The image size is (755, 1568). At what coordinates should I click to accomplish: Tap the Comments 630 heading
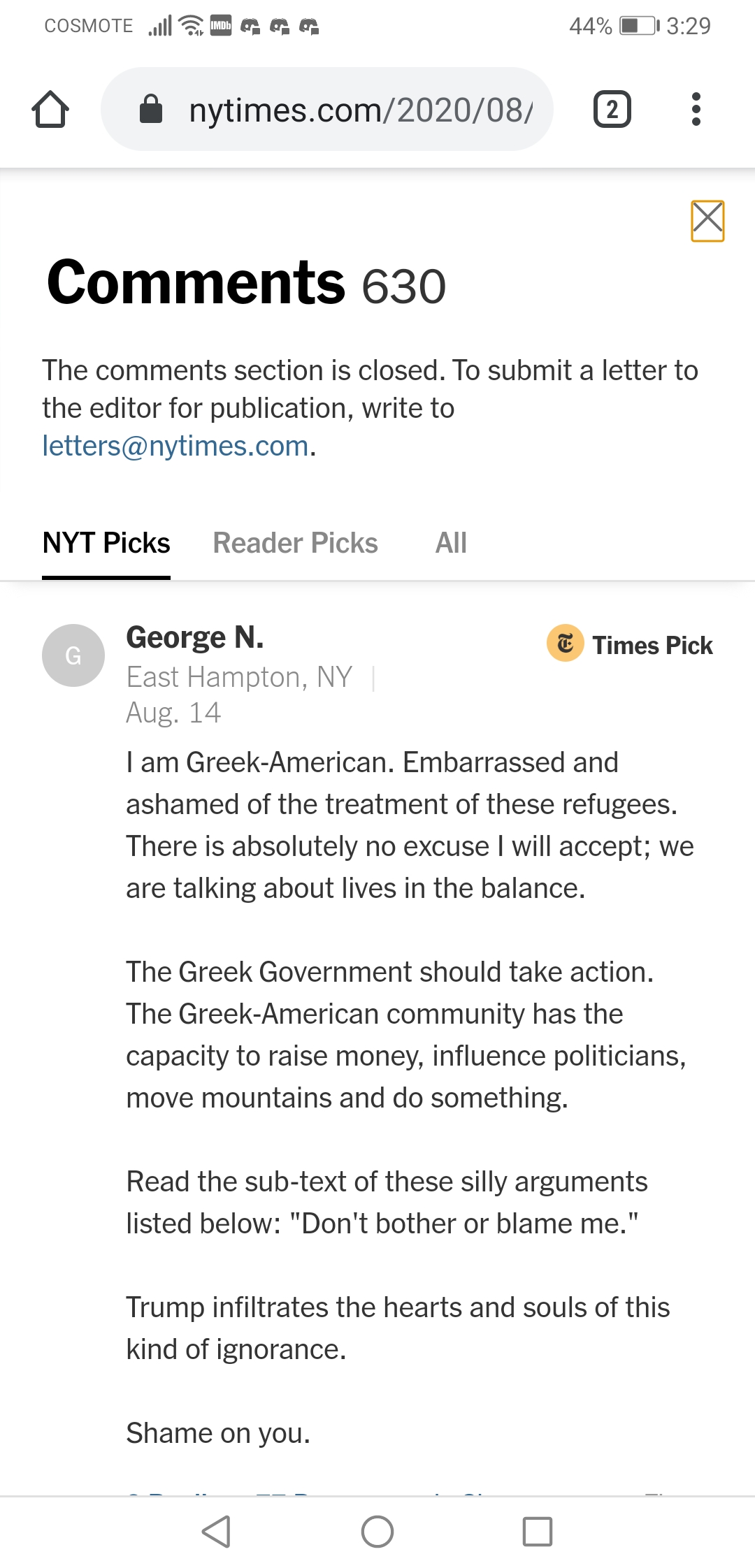click(246, 282)
